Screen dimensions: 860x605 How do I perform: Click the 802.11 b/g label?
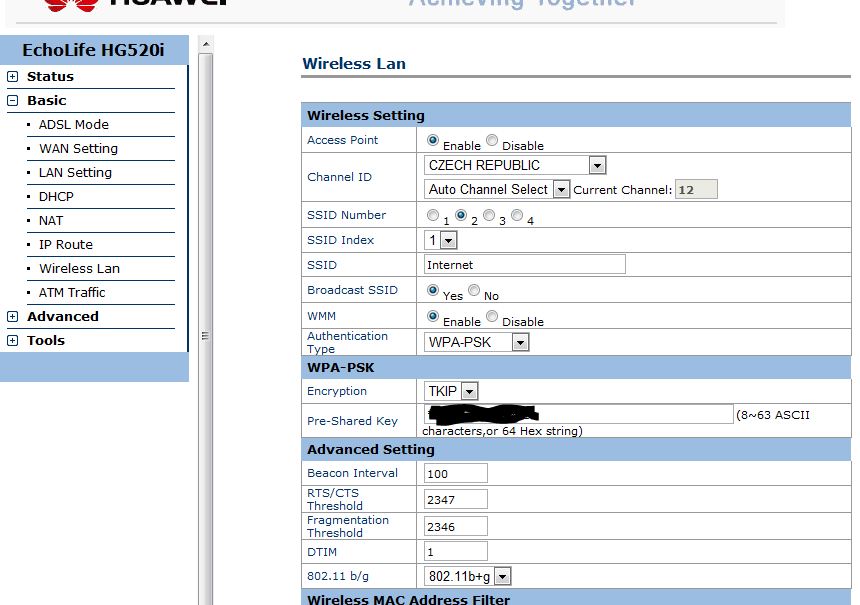point(338,576)
